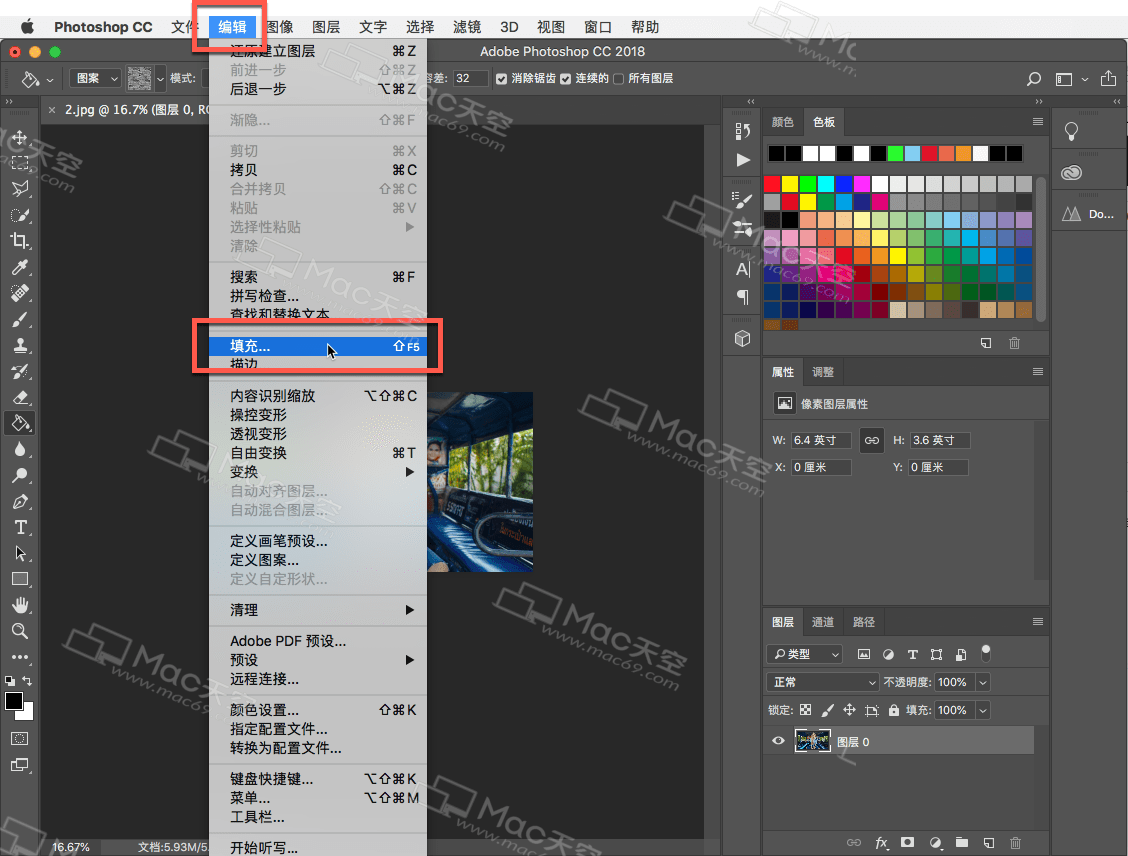
Task: Select the Blur tool
Action: (x=20, y=450)
